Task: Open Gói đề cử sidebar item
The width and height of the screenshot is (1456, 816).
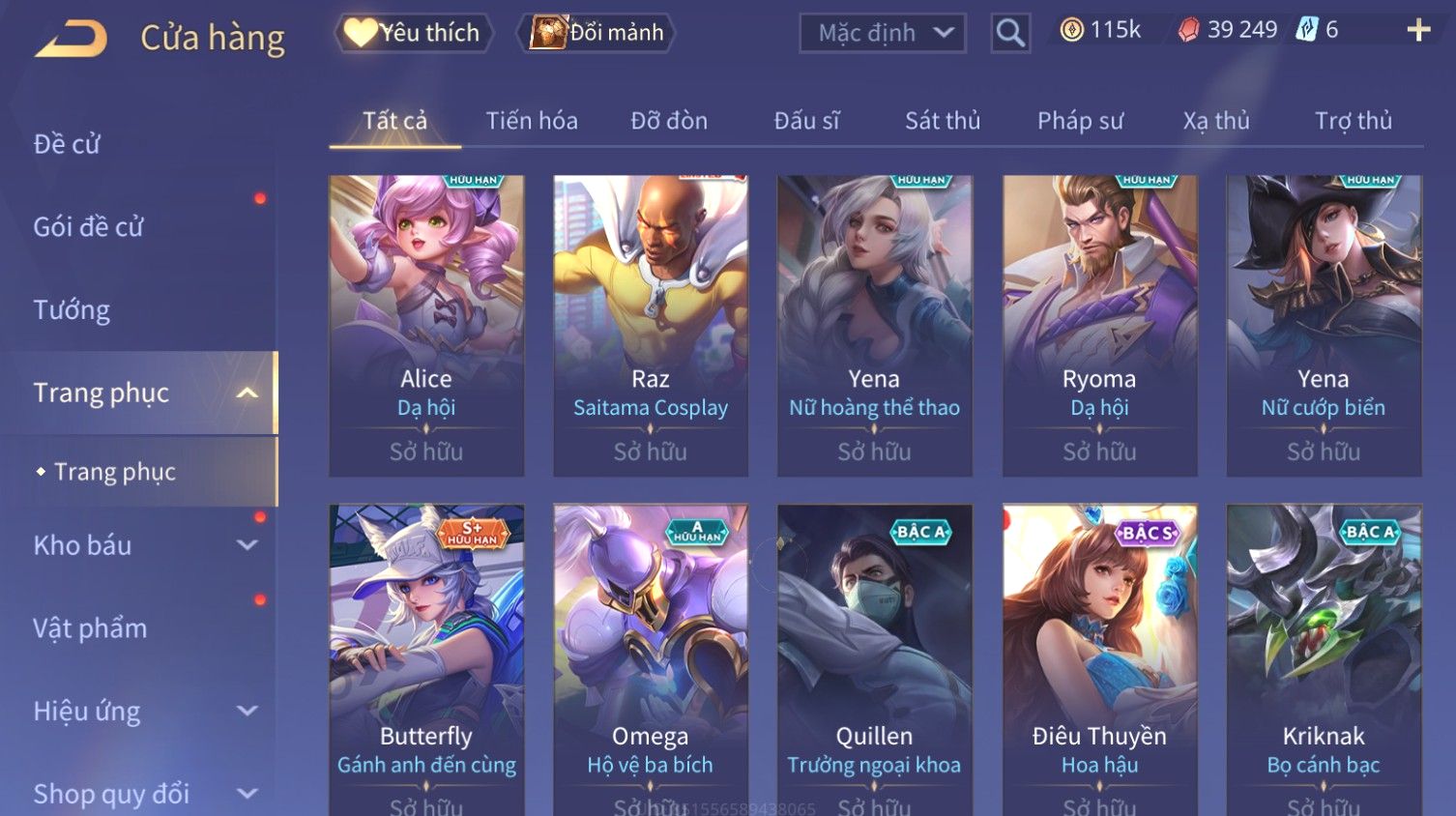Action: click(x=88, y=227)
